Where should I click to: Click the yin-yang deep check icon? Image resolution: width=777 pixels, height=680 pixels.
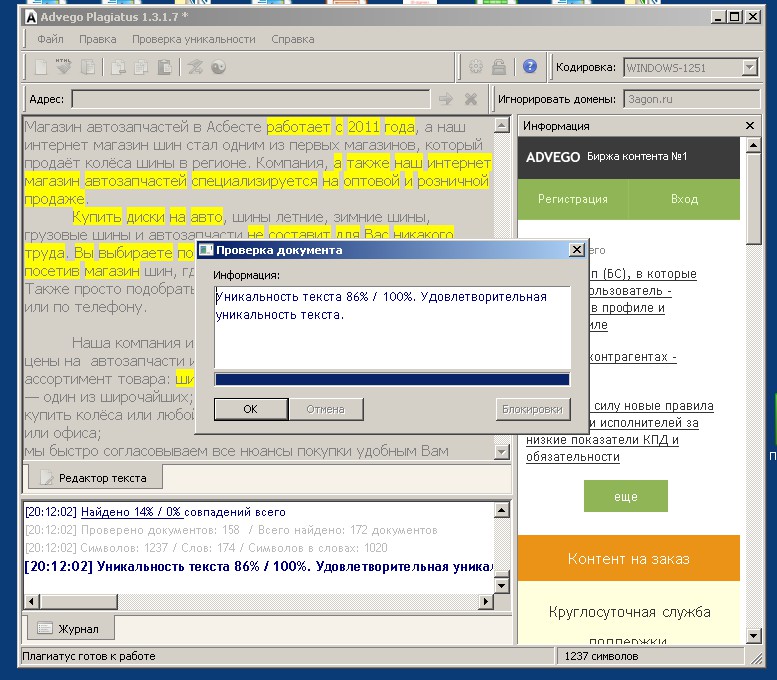tap(219, 67)
